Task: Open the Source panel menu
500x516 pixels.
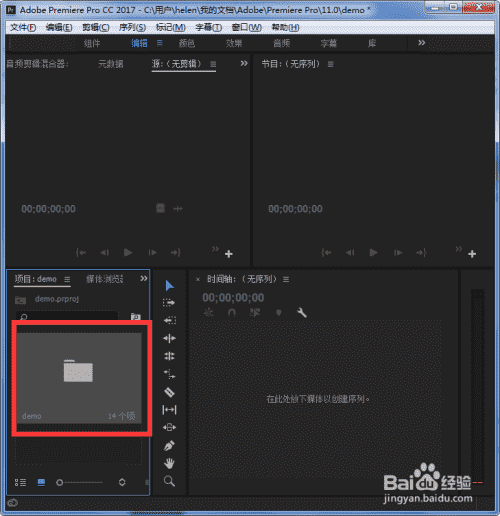Action: click(213, 64)
